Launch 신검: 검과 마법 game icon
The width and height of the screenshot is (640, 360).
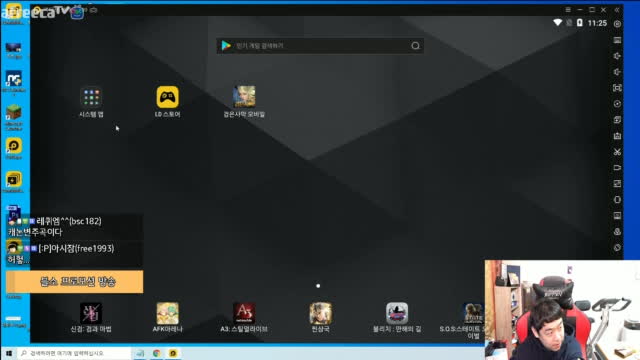click(91, 313)
